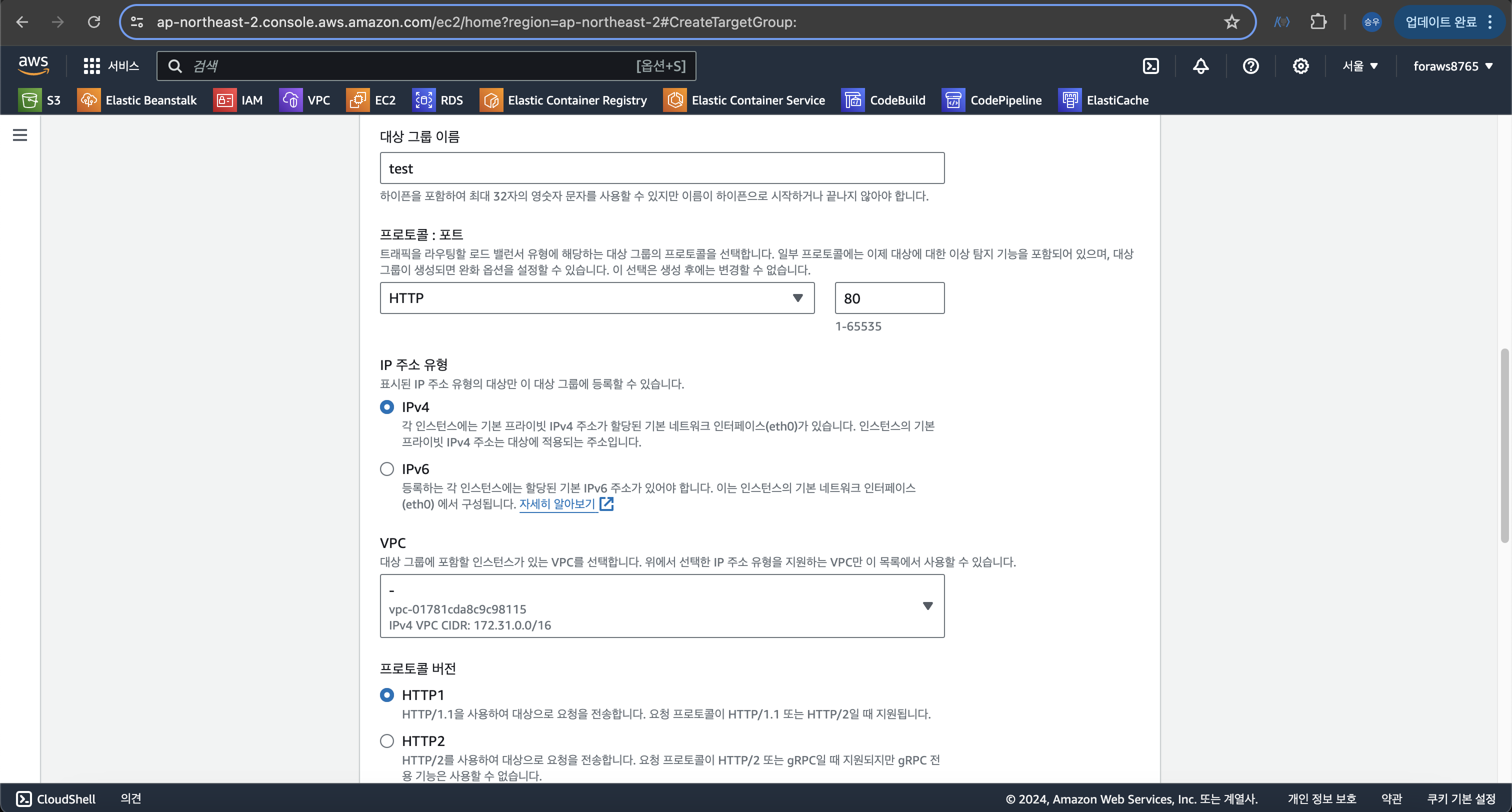Select the IPv6 address type radio
The image size is (1512, 812).
pos(387,469)
